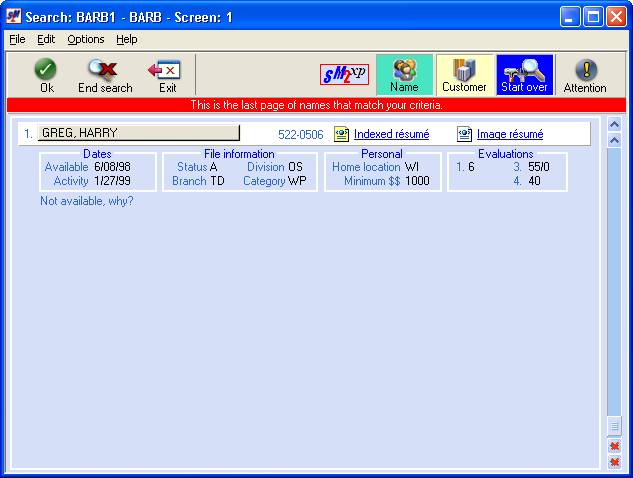Open the Name search button
This screenshot has height=478, width=633.
[404, 75]
